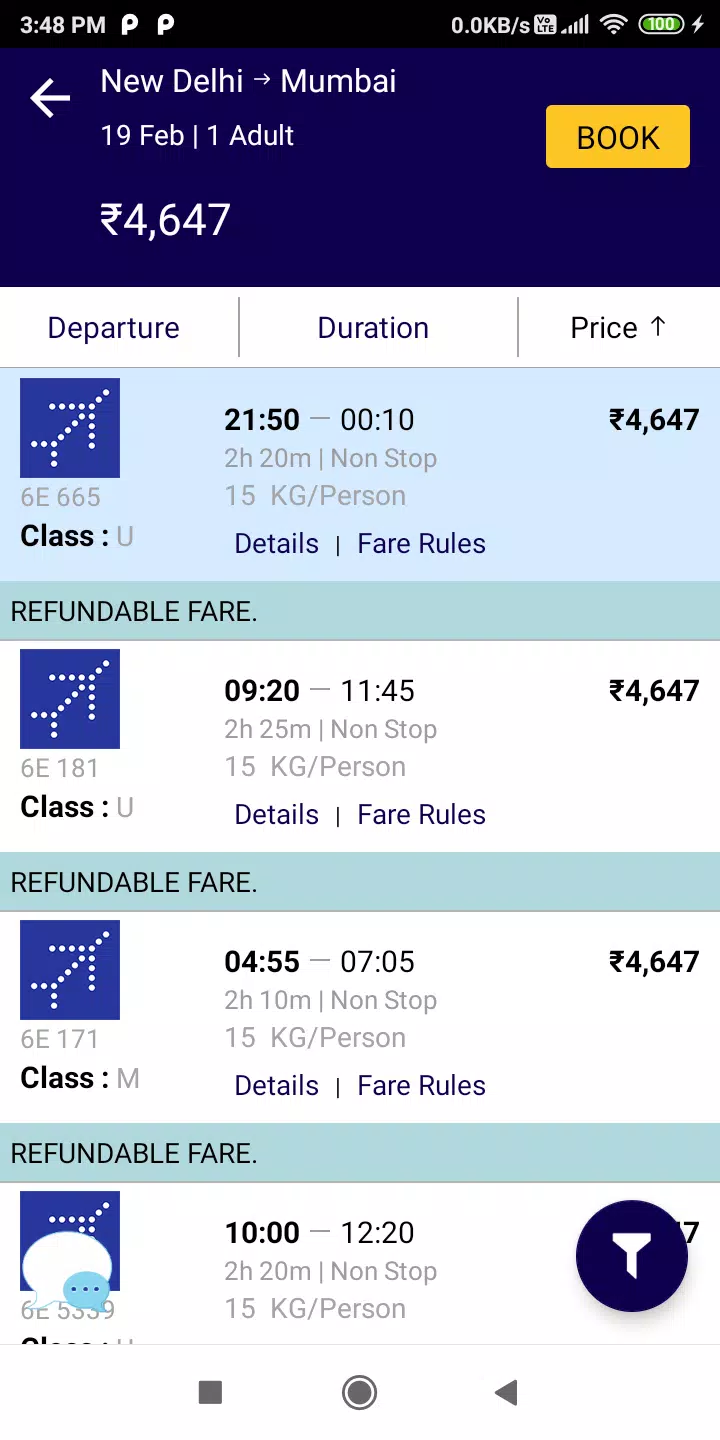The height and width of the screenshot is (1440, 720).
Task: Open Details for the 04:55 flight
Action: point(276,1085)
